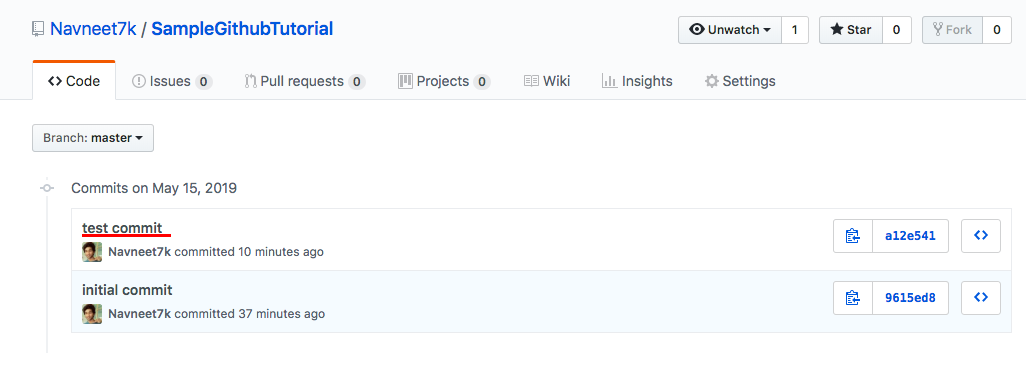Viewport: 1026px width, 365px height.
Task: Click Navneet7k avatar on test commit
Action: point(92,252)
